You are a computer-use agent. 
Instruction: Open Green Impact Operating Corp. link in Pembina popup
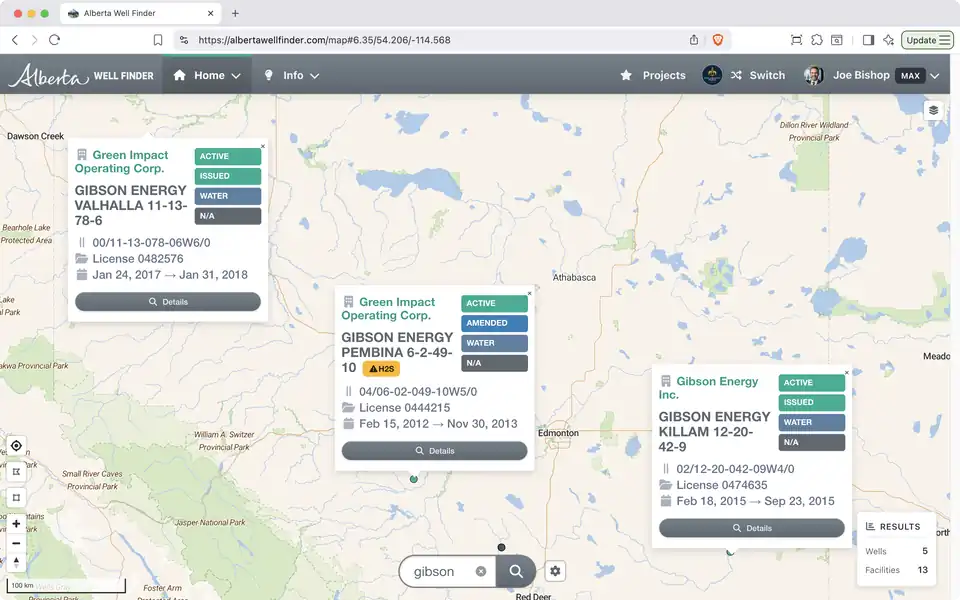click(388, 309)
